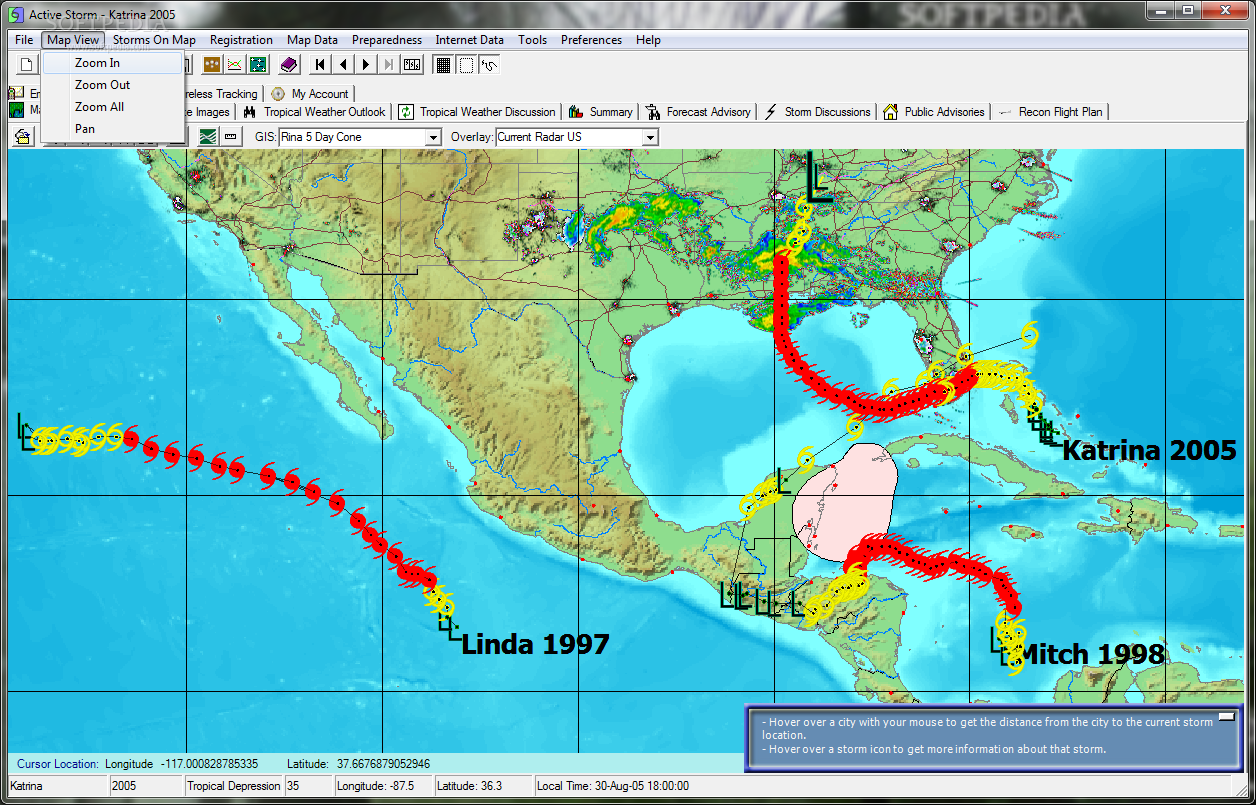The image size is (1256, 805).
Task: Step forward one storm position
Action: (x=366, y=65)
